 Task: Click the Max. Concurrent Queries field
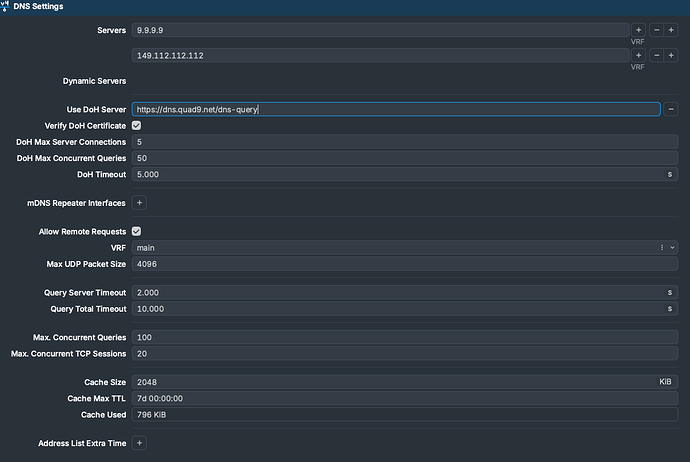point(405,337)
